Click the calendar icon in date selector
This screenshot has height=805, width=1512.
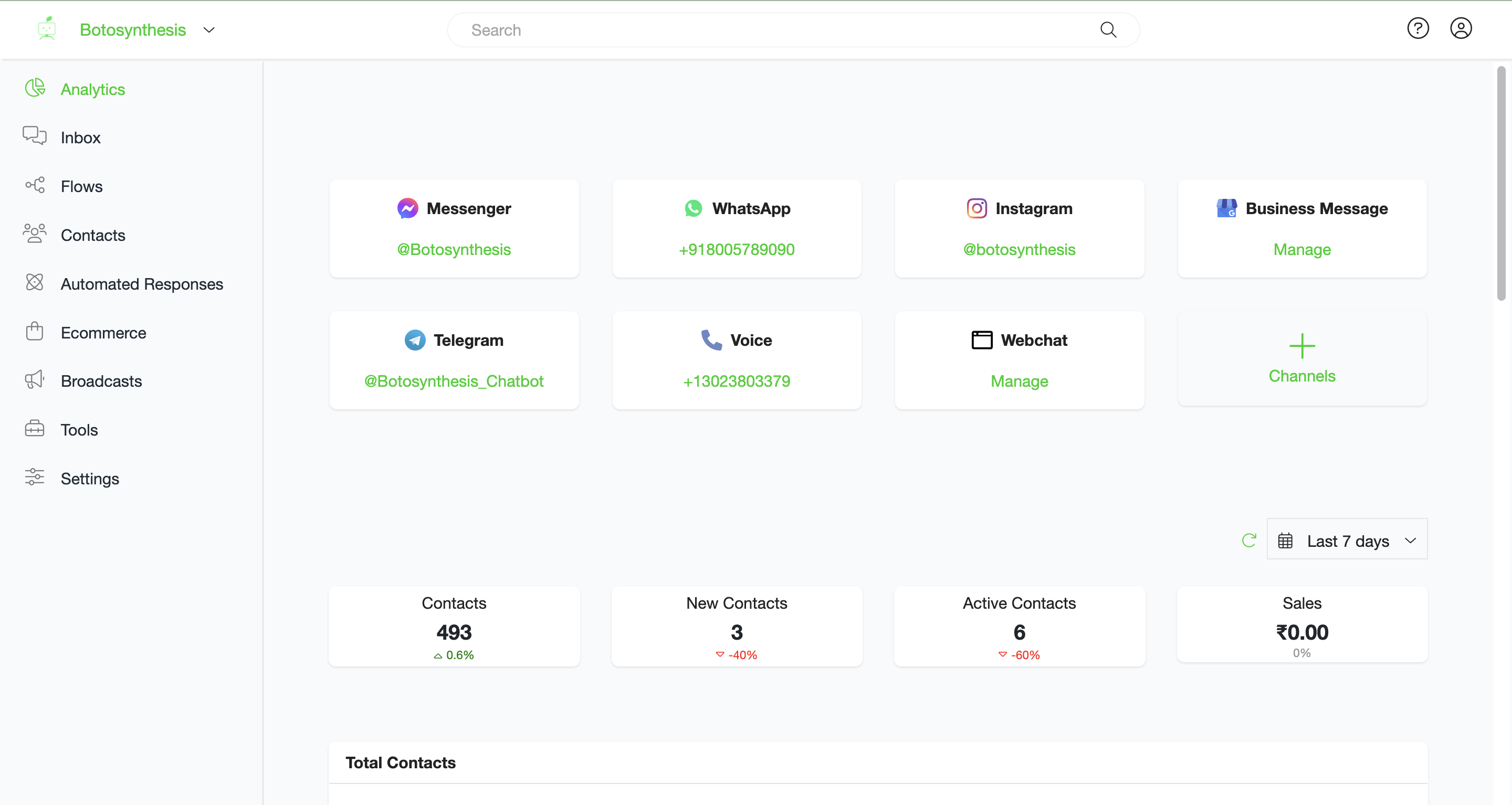coord(1285,541)
